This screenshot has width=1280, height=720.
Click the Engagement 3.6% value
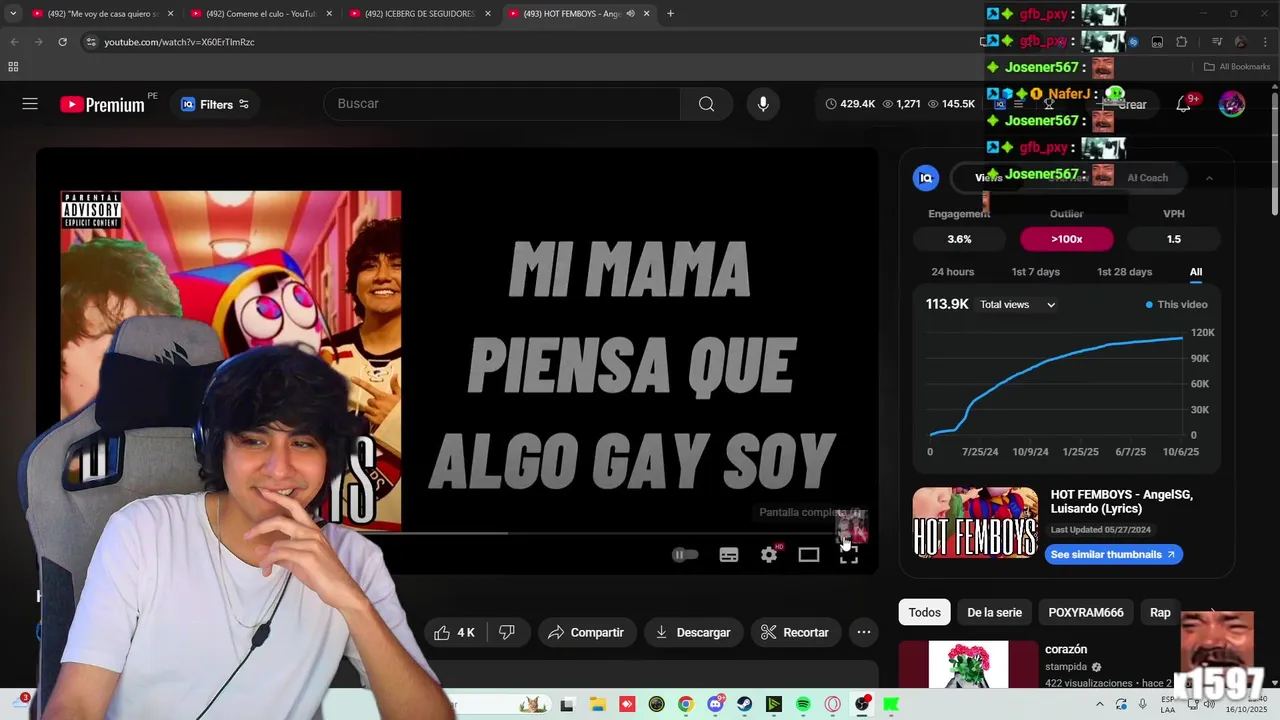tap(959, 239)
